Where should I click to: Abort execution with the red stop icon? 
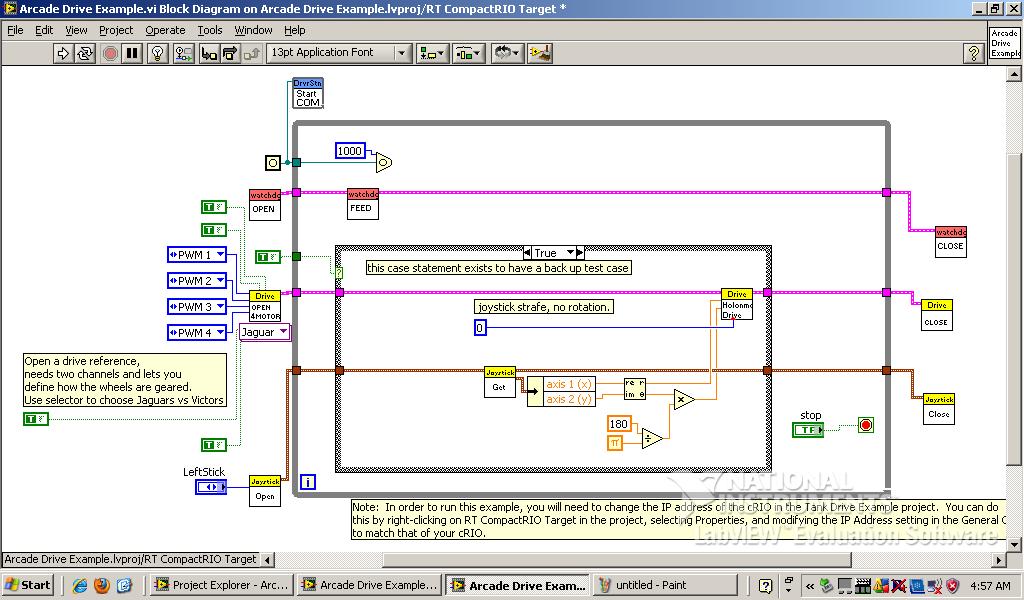pos(110,53)
